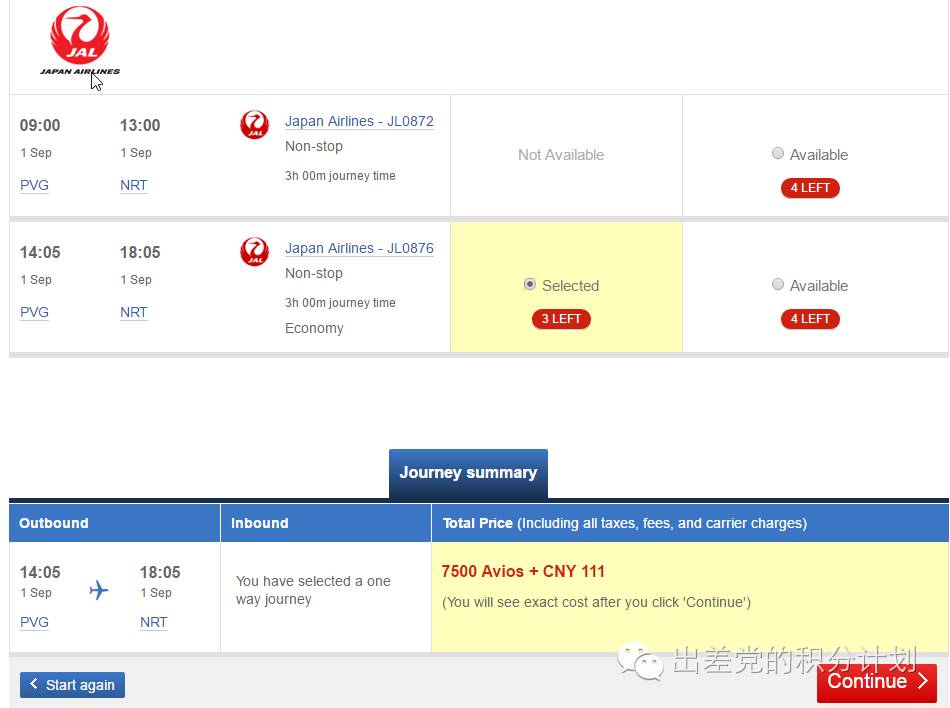This screenshot has width=950, height=708.
Task: Click the airplane icon in the Outbound summary
Action: (x=99, y=590)
